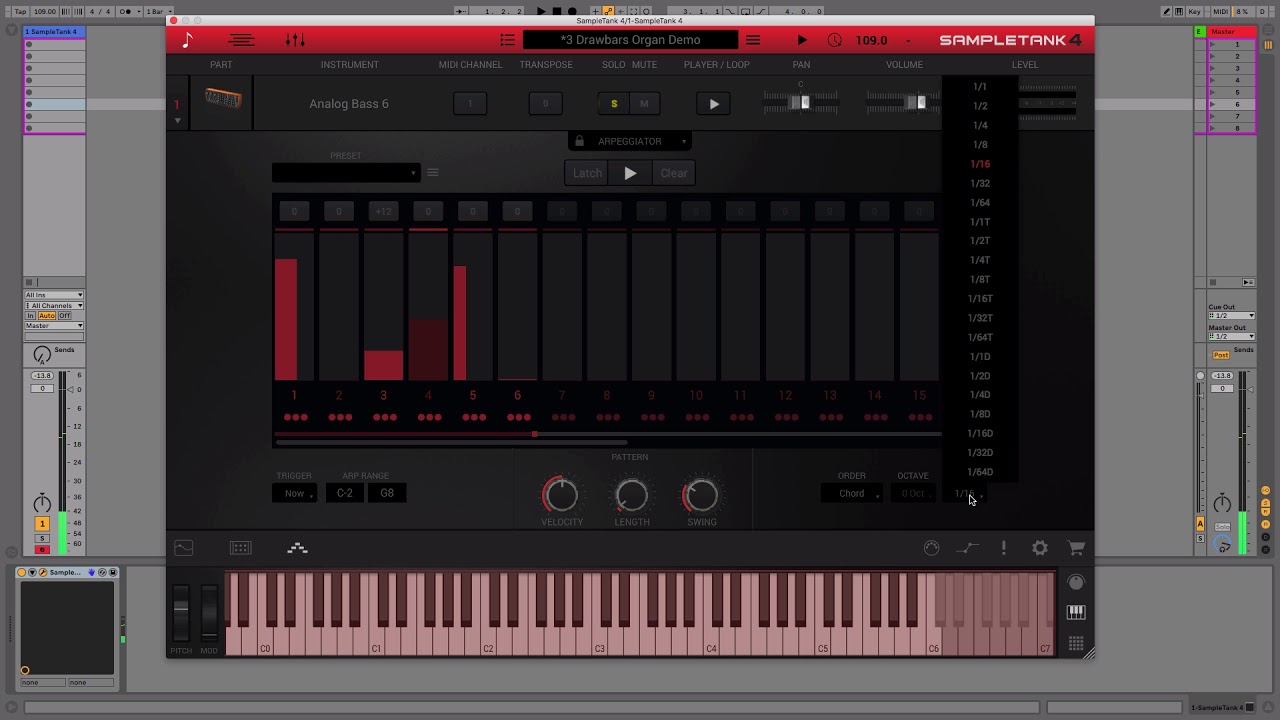This screenshot has height=720, width=1280.
Task: Start transport playback in SampleTank header
Action: coord(801,40)
